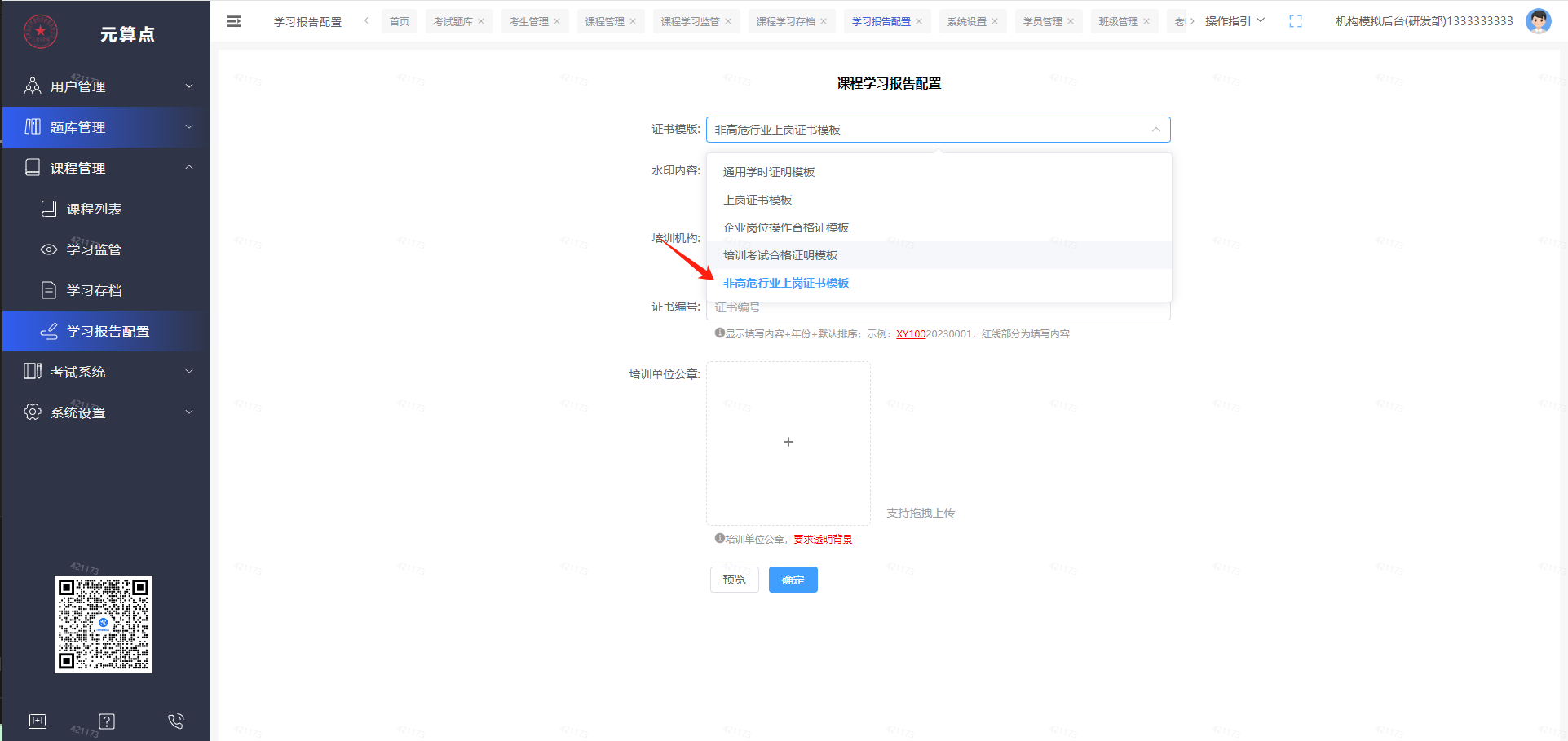Click the 题库管理 library icon
The height and width of the screenshot is (741, 1568).
[x=33, y=126]
